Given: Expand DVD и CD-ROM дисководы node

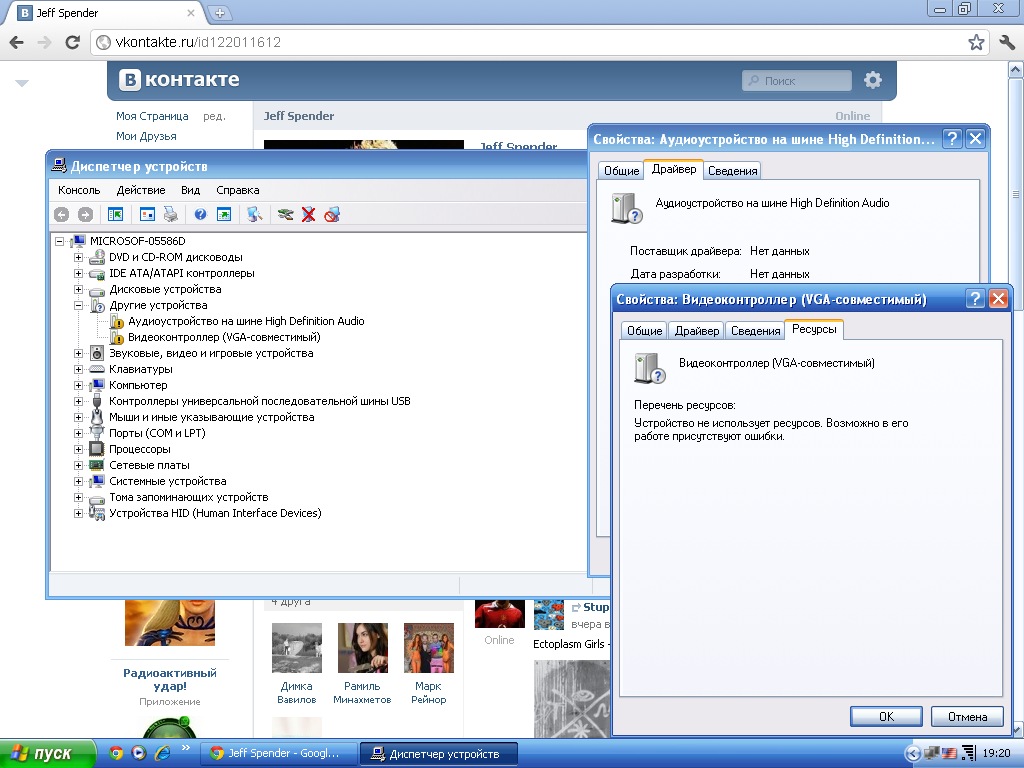Looking at the screenshot, I should tap(79, 257).
